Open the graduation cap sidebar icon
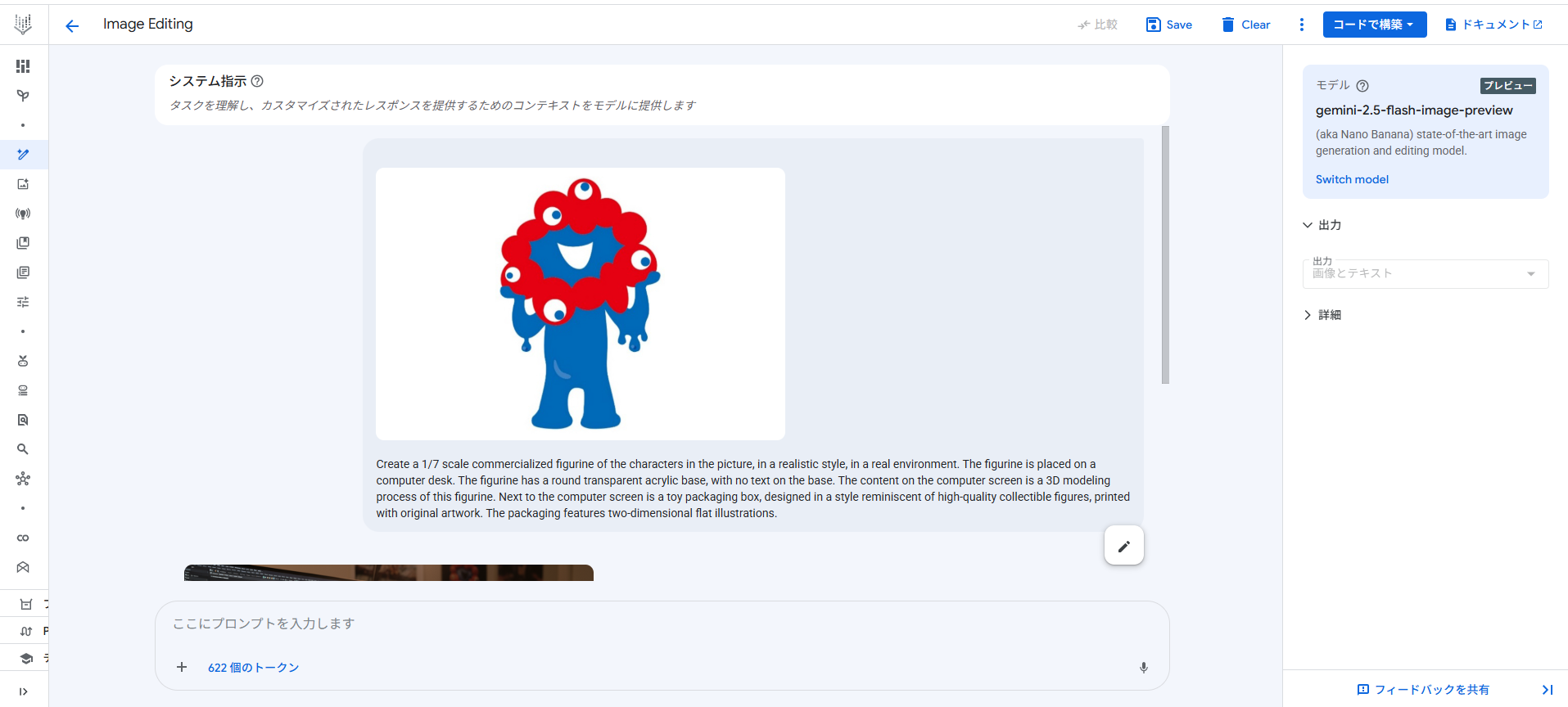 26,658
